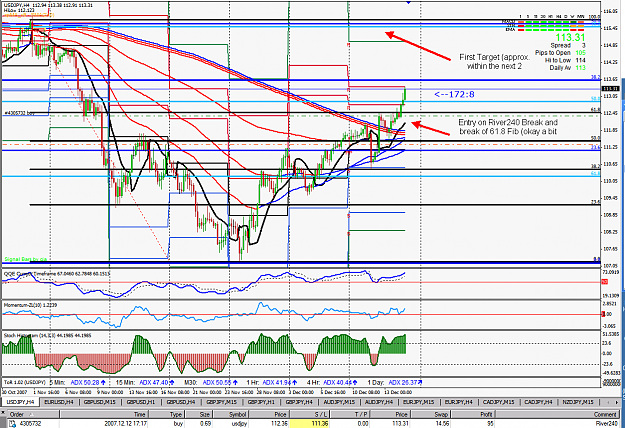625x428 pixels.
Task: Click the <--172:8 chart annotation text
Action: [454, 94]
